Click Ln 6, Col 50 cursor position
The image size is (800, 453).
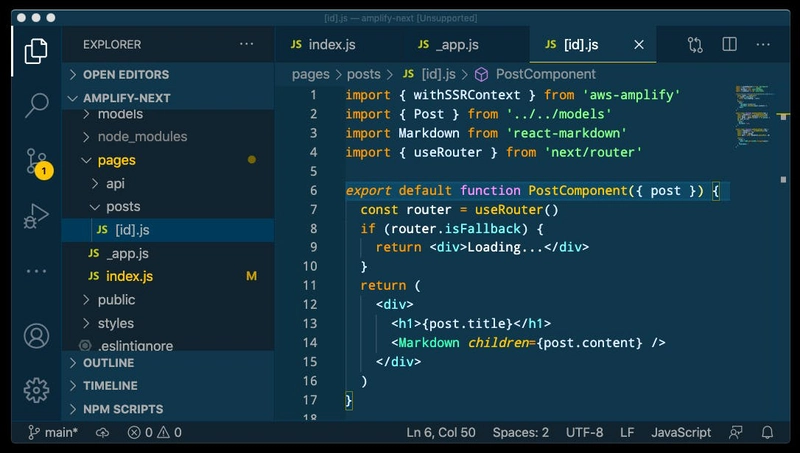point(441,433)
